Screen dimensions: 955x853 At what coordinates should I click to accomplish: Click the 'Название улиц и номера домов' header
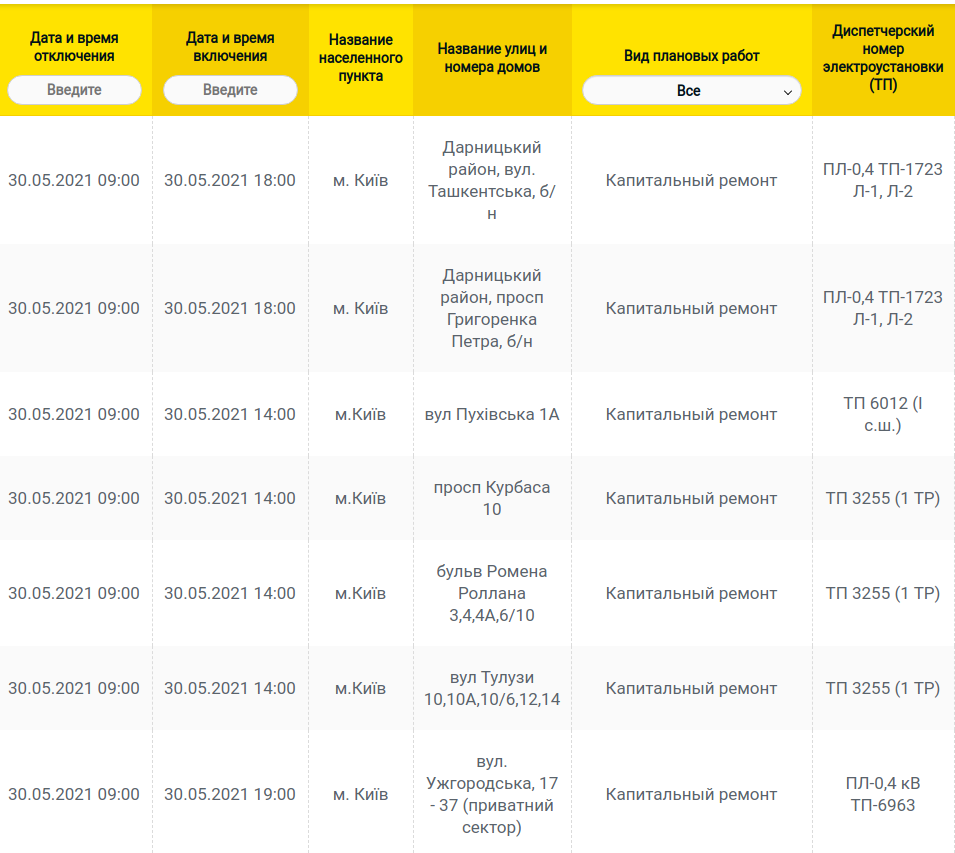(x=492, y=58)
